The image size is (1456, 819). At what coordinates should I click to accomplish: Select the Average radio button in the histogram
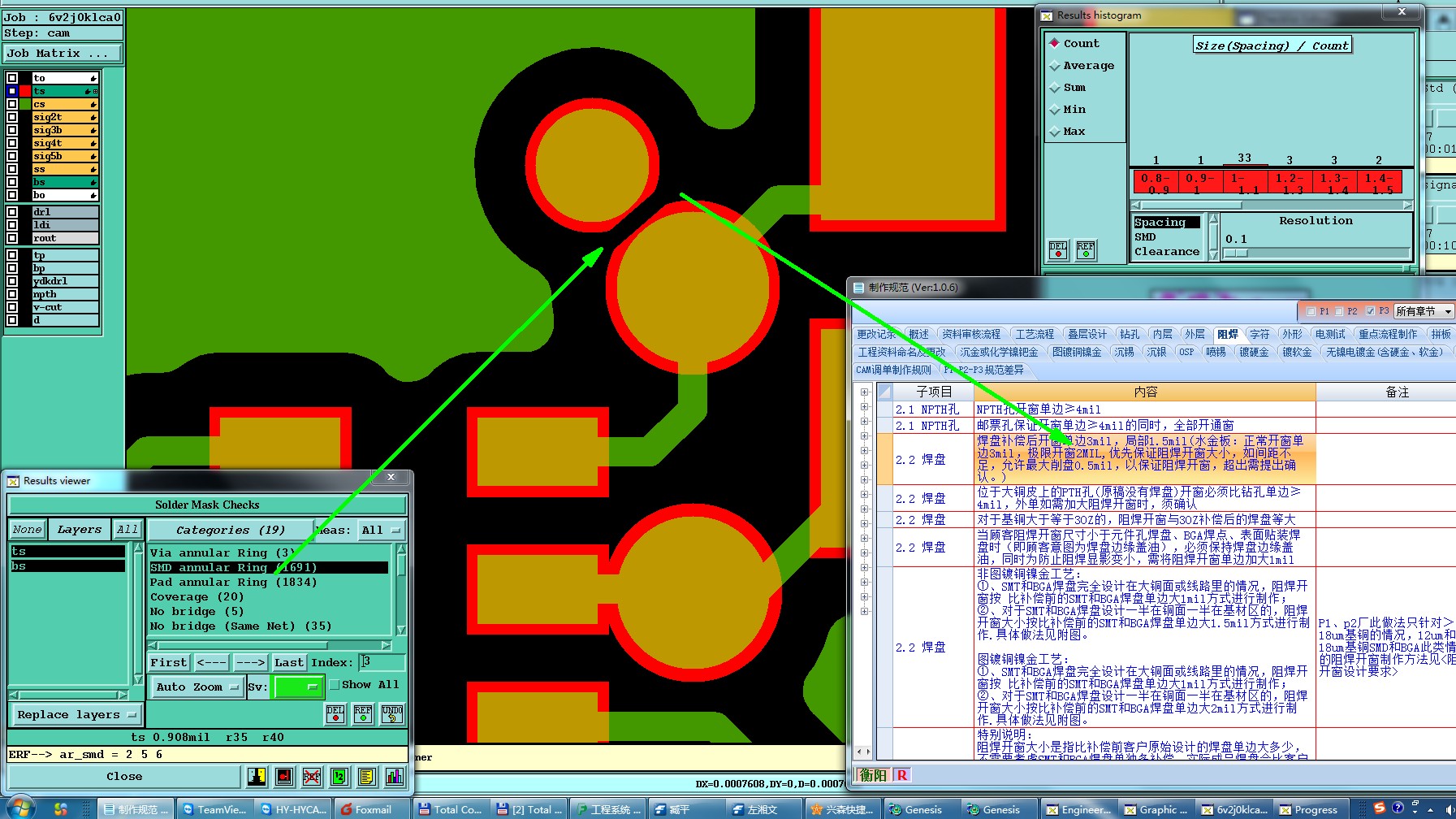1055,66
